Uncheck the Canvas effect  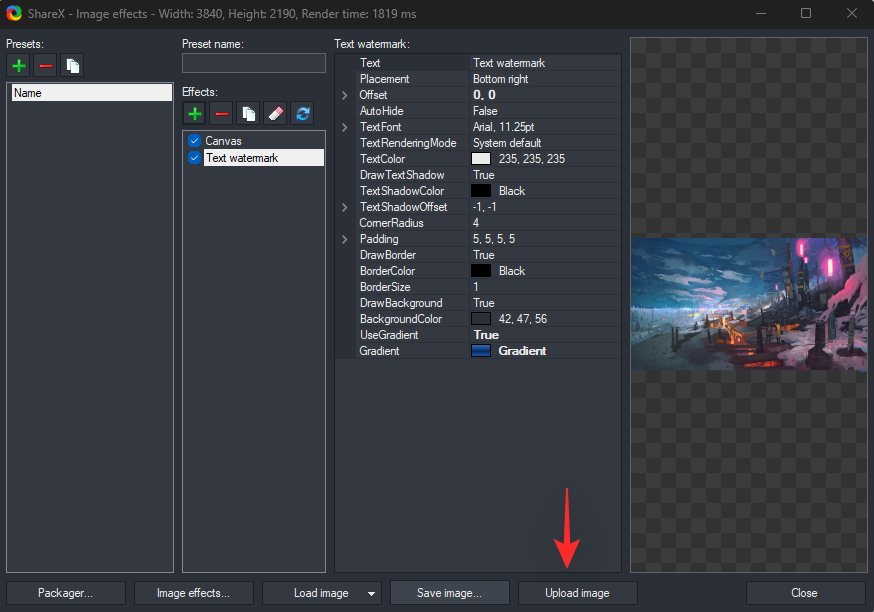coord(194,141)
